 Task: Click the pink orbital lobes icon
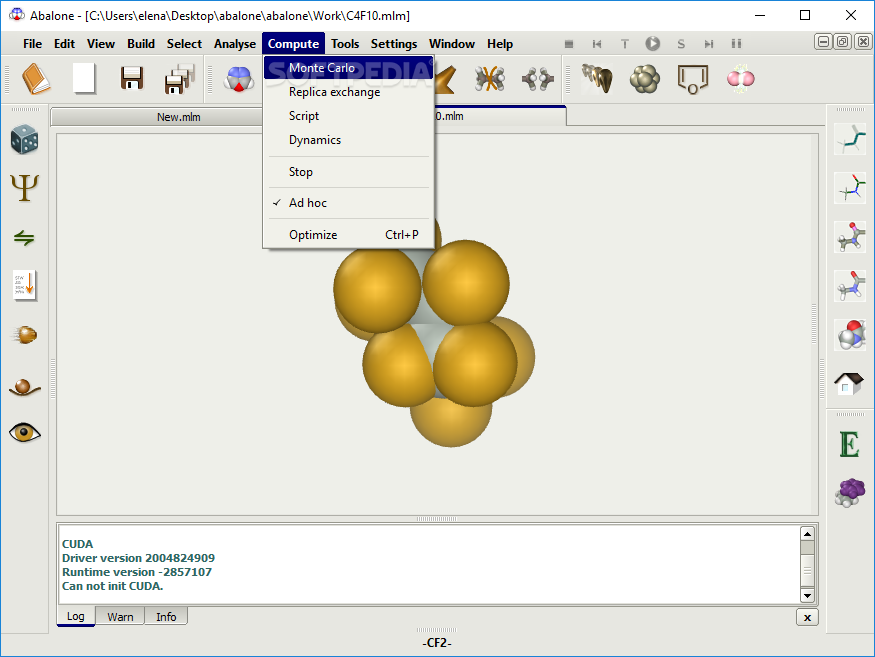pyautogui.click(x=741, y=79)
